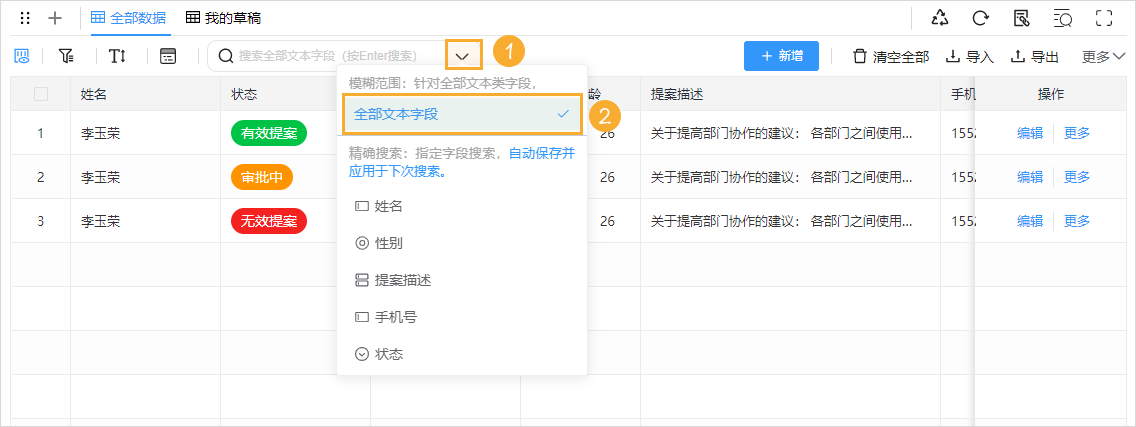Click the 新增 button
1136x427 pixels.
point(781,56)
